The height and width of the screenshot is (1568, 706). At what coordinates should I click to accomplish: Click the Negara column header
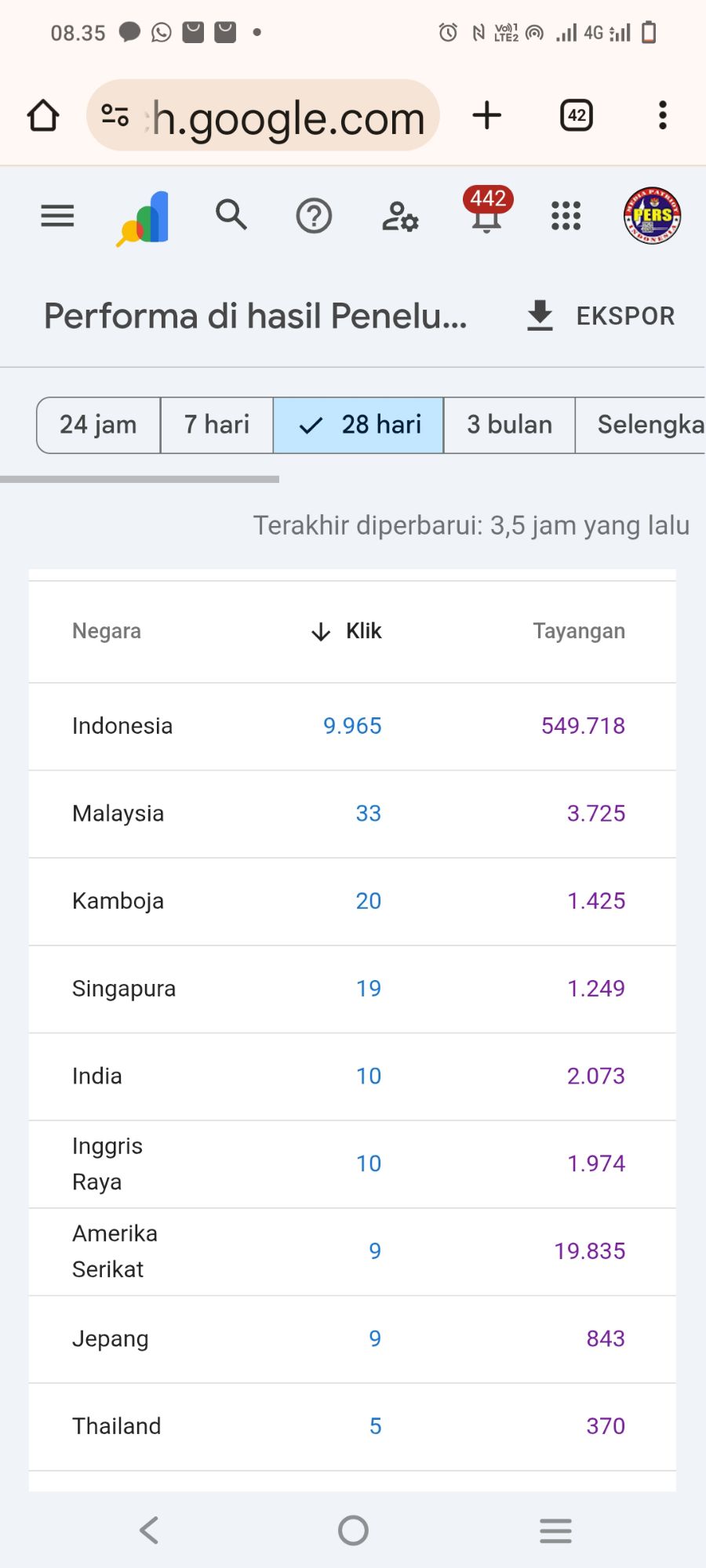(107, 631)
